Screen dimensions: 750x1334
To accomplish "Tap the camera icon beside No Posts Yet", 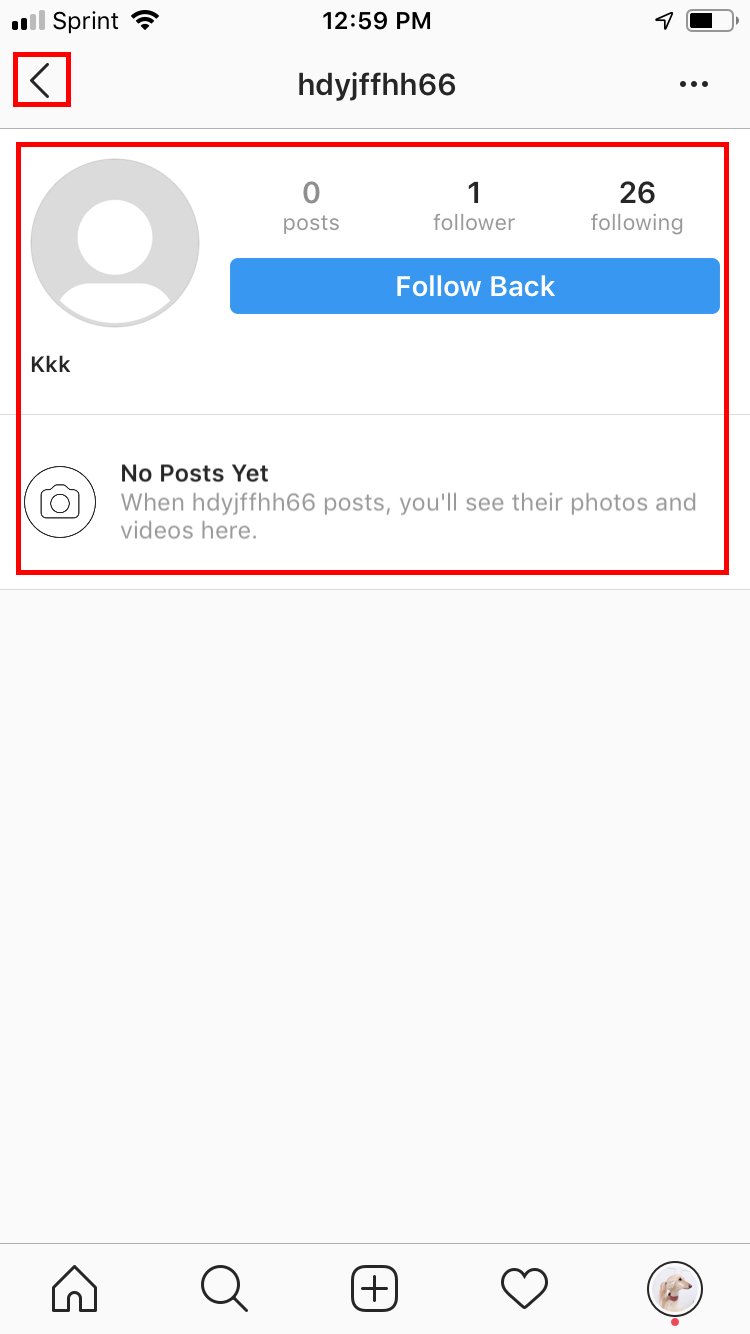I will pos(60,502).
